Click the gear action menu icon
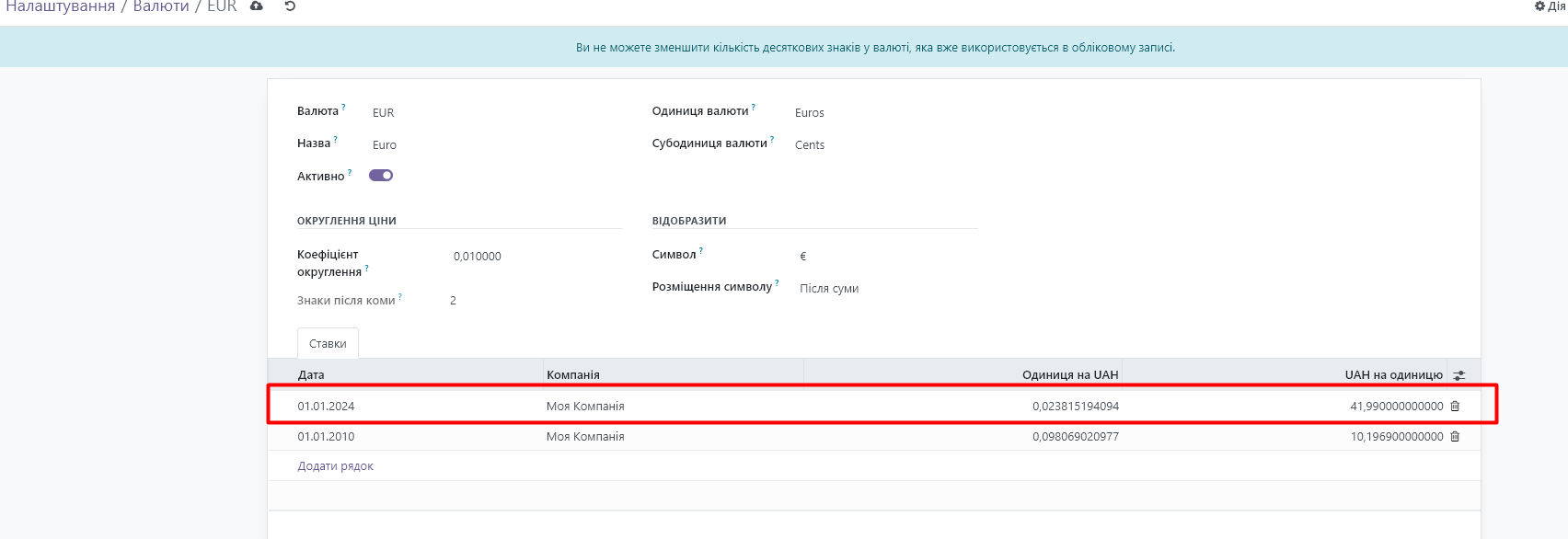1568x539 pixels. (x=1539, y=6)
